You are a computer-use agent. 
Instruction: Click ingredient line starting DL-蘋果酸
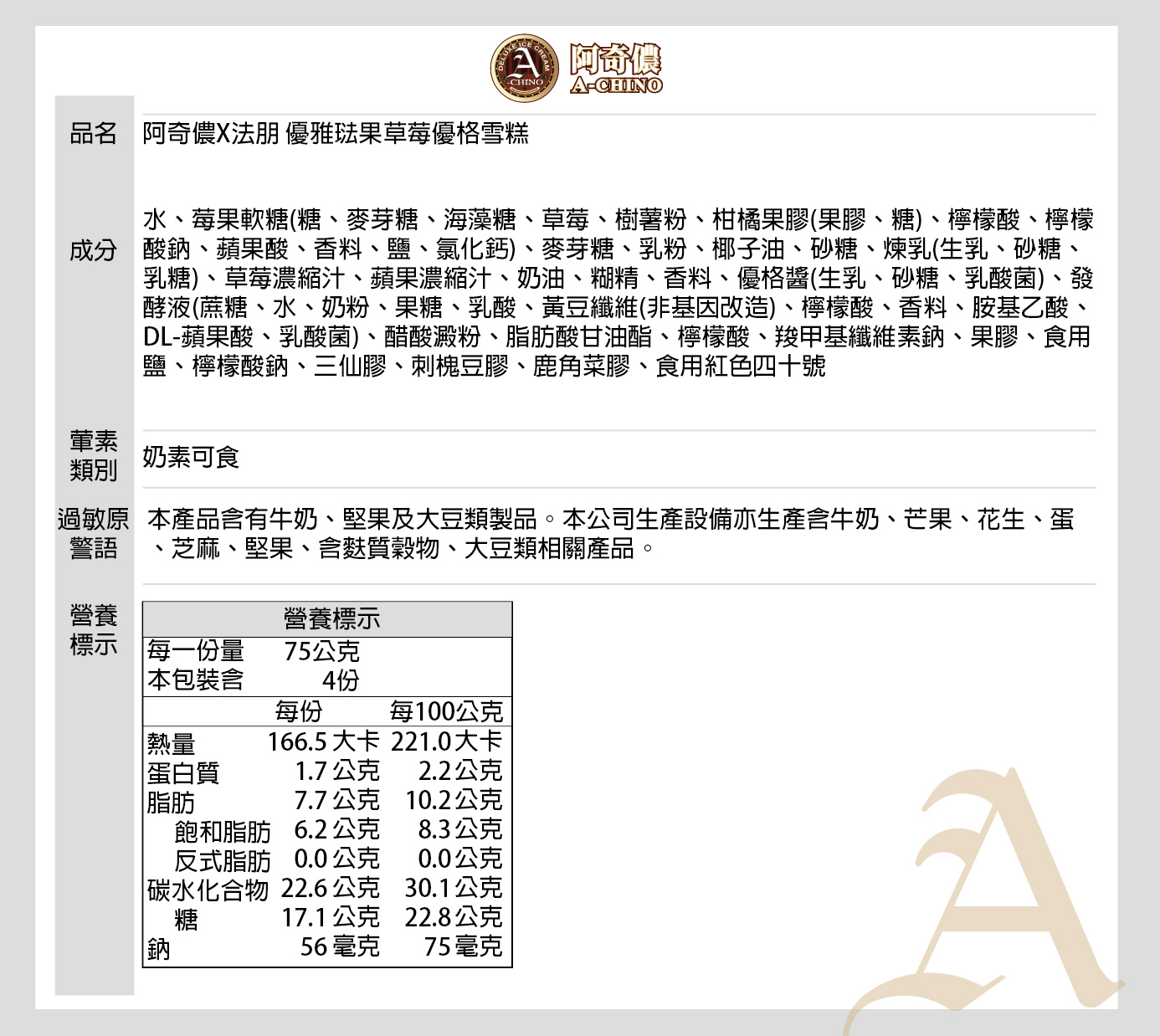[x=617, y=336]
